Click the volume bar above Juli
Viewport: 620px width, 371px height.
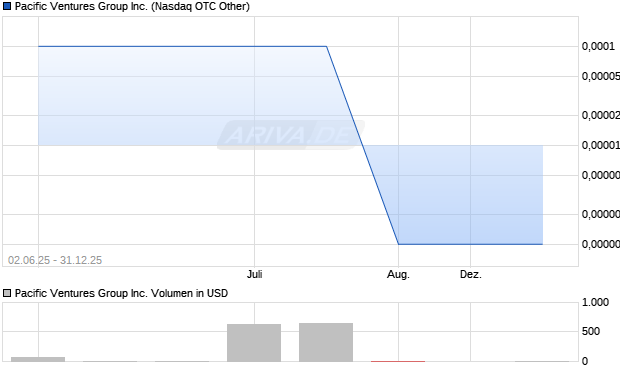point(254,343)
